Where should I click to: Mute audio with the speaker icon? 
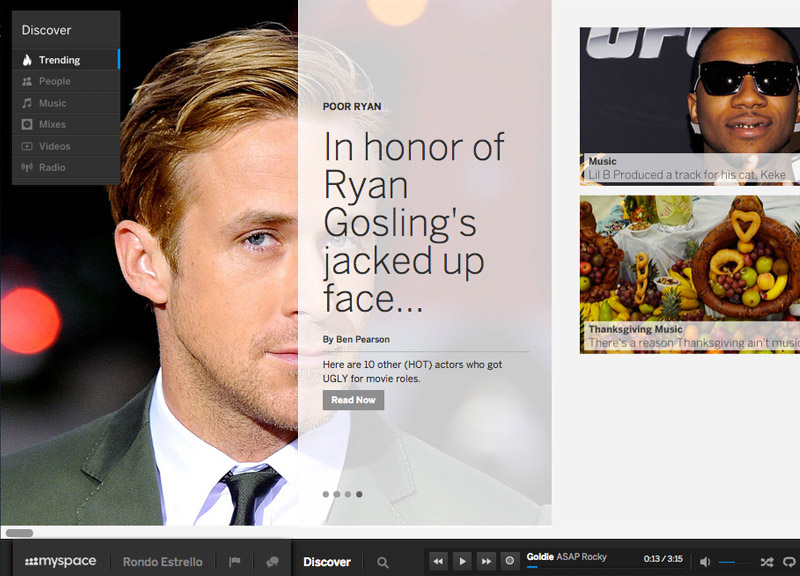(705, 562)
